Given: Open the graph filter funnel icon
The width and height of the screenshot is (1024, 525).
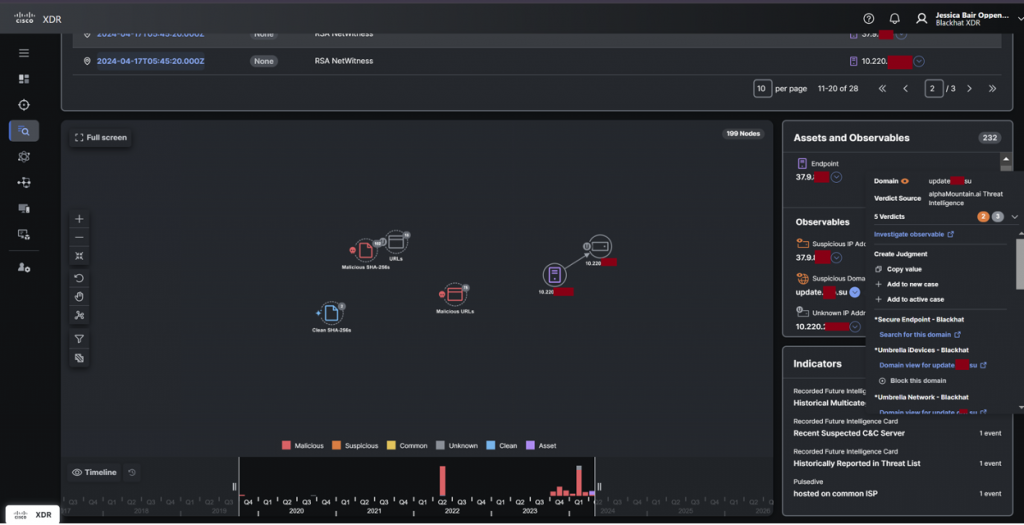Looking at the screenshot, I should tap(80, 339).
